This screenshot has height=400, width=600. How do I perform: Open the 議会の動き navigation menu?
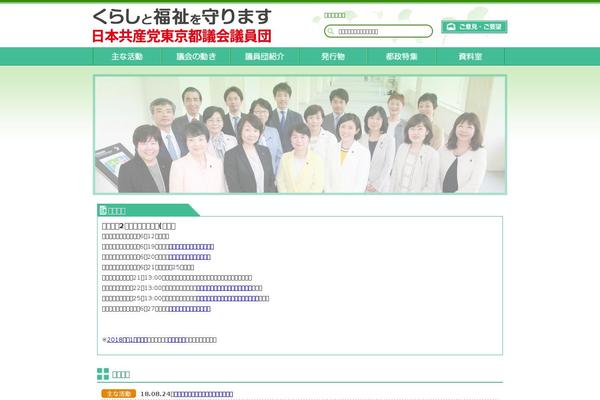pos(196,57)
